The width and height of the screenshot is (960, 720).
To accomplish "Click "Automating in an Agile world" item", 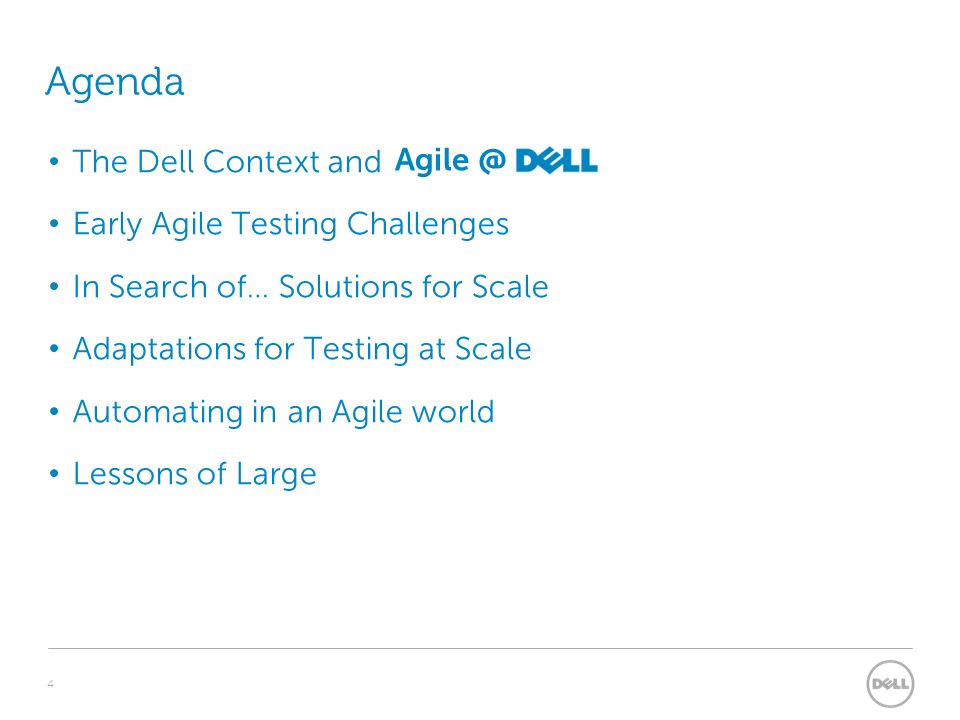I will [x=283, y=411].
